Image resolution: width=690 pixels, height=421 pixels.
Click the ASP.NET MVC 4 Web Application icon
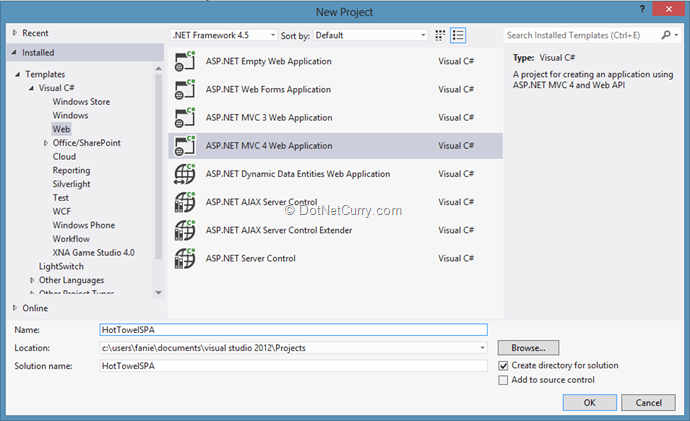point(185,146)
